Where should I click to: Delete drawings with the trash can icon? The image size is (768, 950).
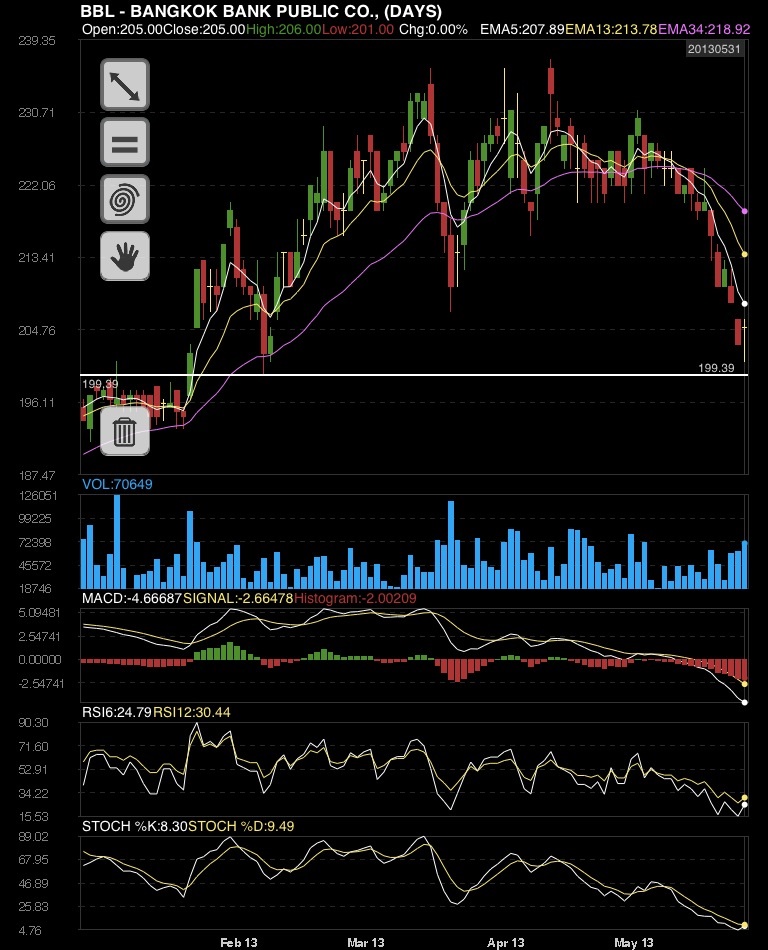coord(125,431)
